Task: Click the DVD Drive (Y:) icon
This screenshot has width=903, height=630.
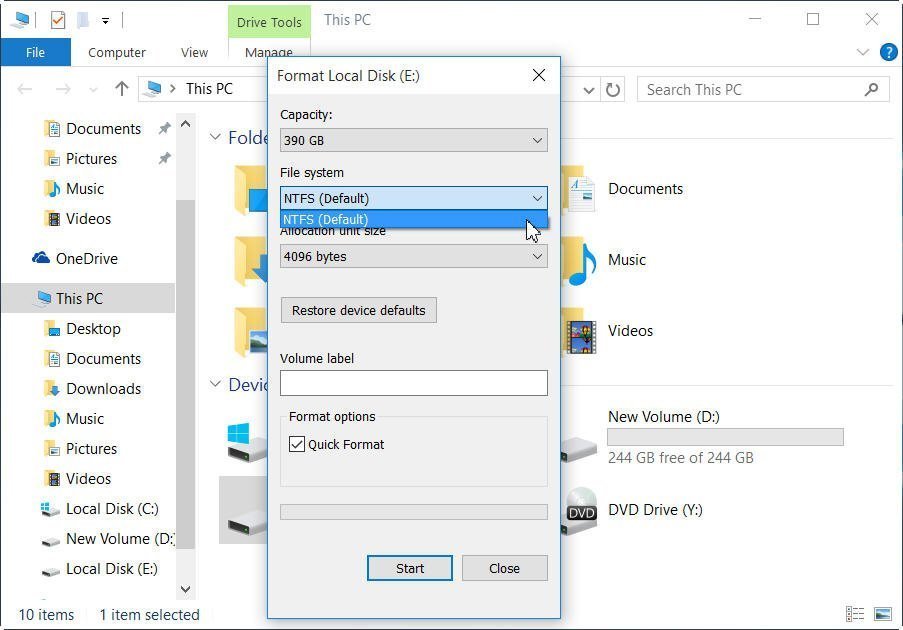Action: pos(581,510)
